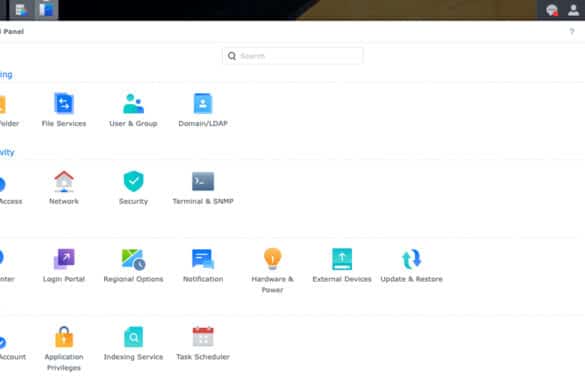585x390 pixels.
Task: Open Task Scheduler
Action: click(x=203, y=343)
